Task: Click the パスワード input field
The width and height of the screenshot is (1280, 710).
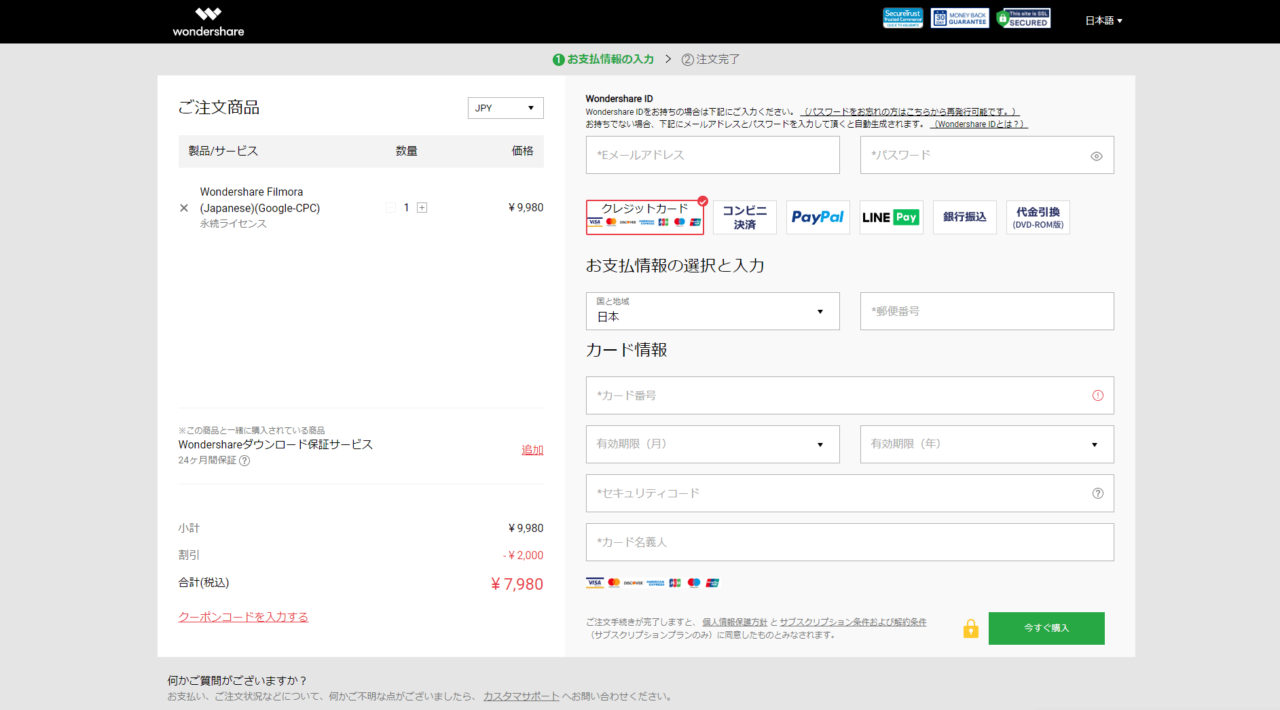Action: tap(987, 155)
